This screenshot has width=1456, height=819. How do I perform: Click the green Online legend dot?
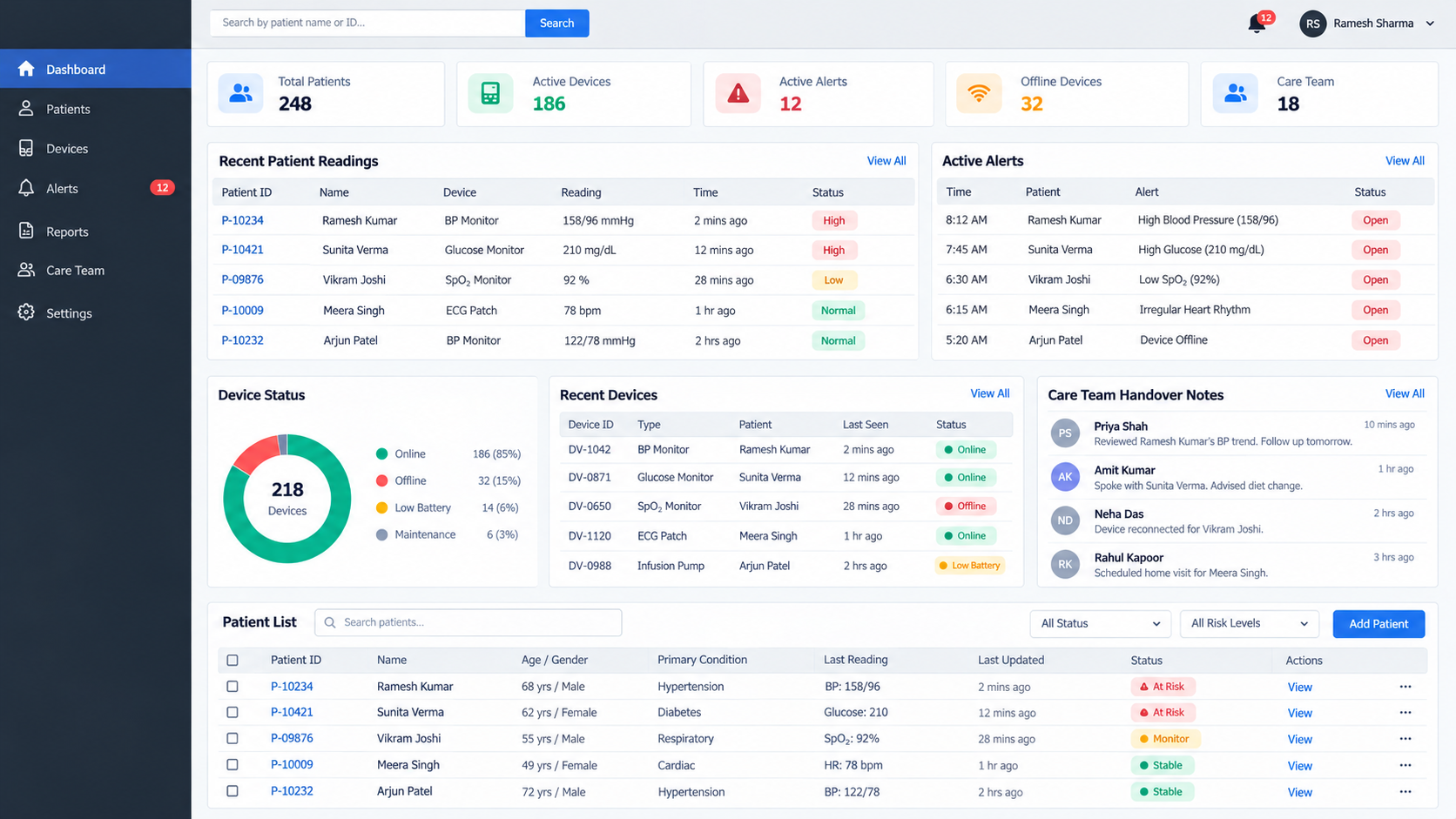[x=381, y=453]
